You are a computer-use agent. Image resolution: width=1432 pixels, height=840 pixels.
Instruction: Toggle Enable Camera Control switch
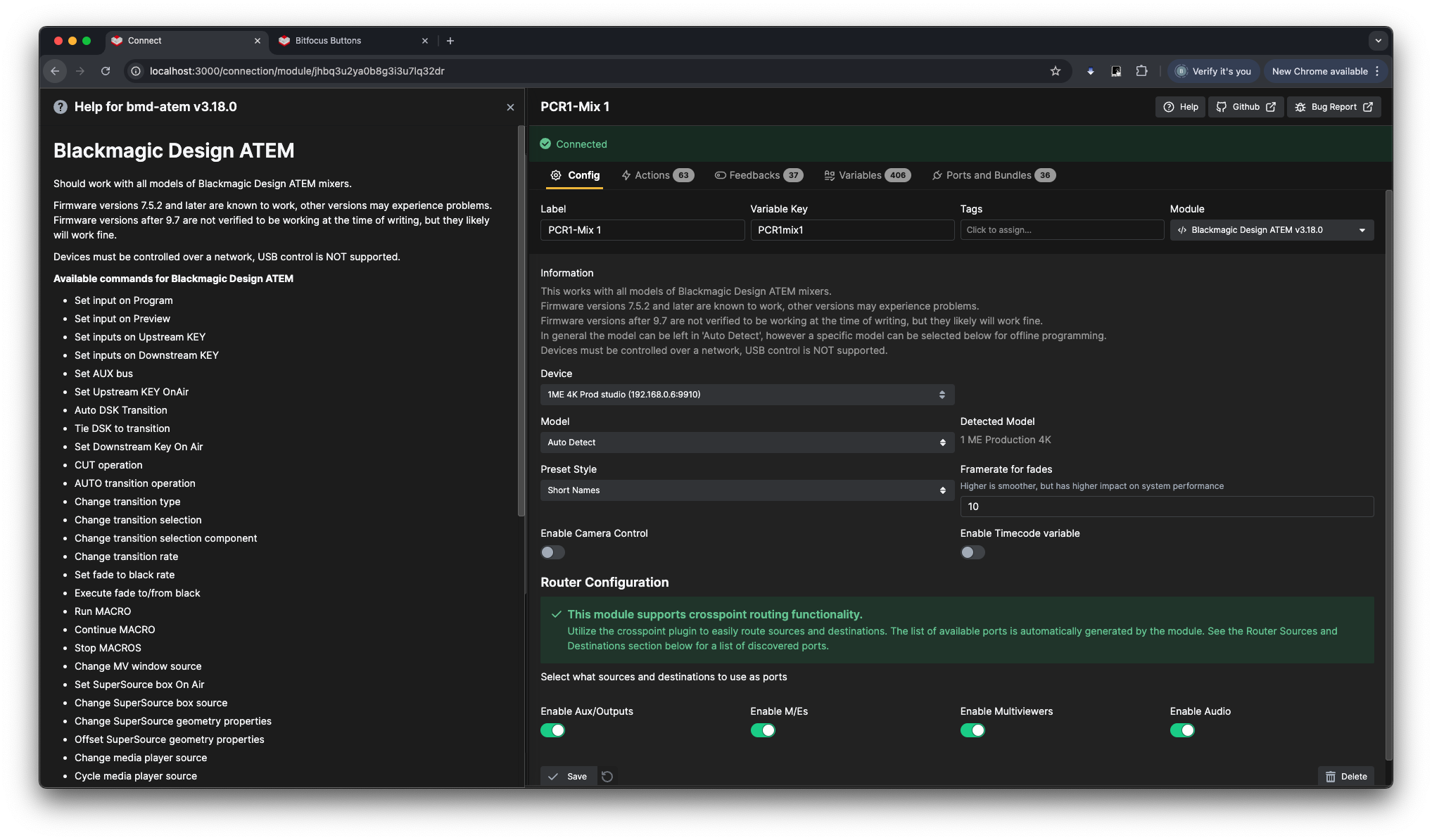click(x=552, y=552)
